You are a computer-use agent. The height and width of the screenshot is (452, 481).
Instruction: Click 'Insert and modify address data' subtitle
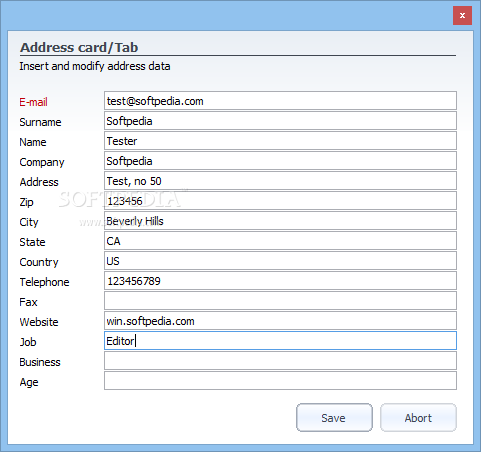(x=95, y=66)
